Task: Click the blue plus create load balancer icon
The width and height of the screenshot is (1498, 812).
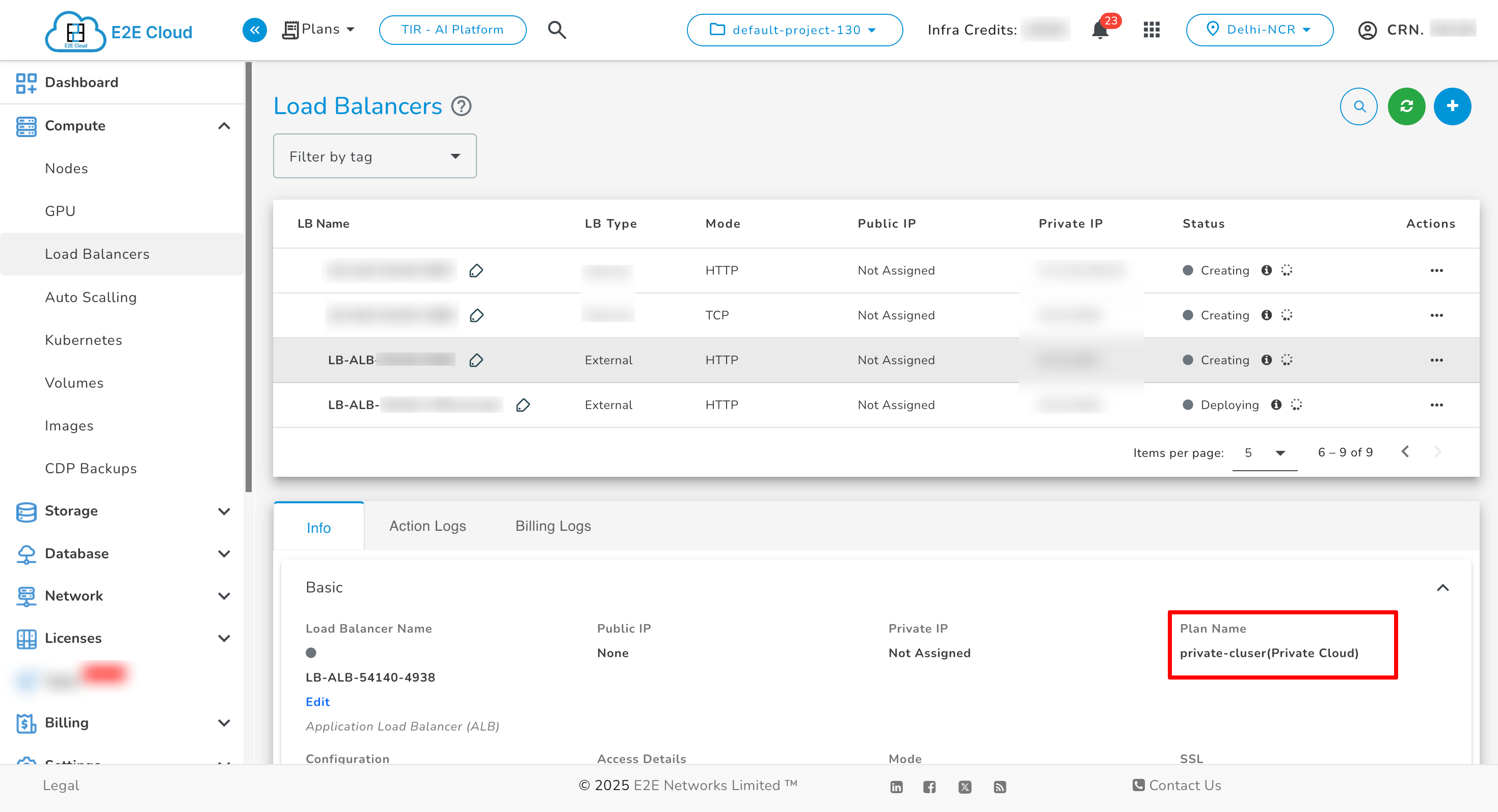Action: click(x=1452, y=106)
